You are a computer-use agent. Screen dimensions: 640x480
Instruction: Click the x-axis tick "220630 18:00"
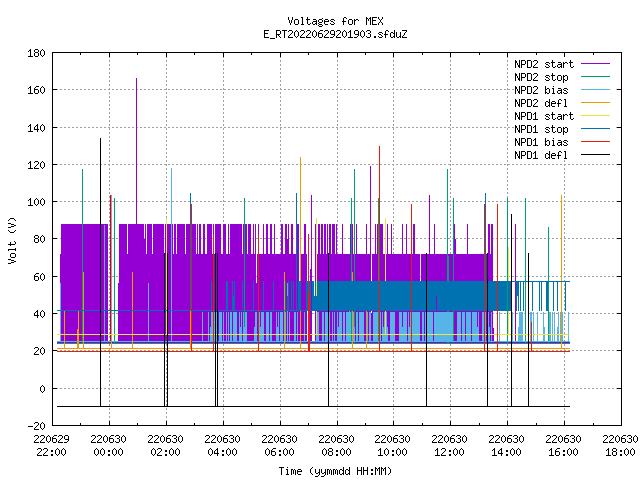coord(620,446)
